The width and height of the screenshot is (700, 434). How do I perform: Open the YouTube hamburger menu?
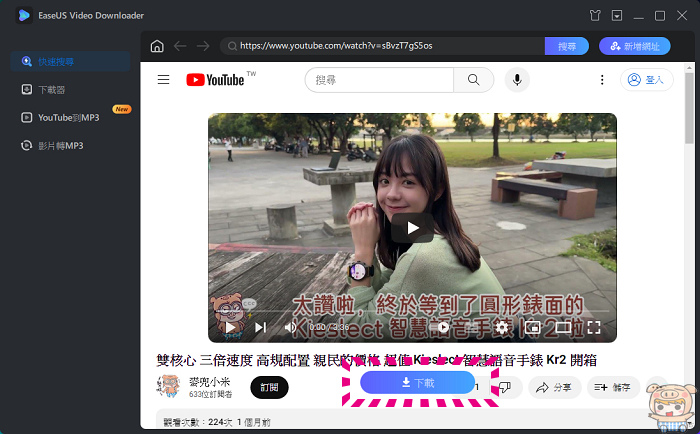[163, 80]
